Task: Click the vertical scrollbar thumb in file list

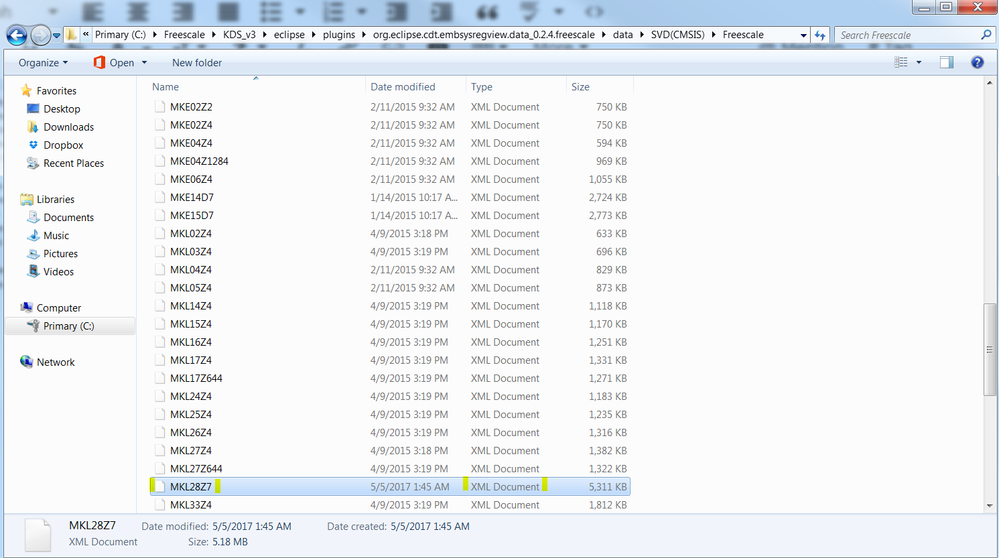Action: (989, 349)
